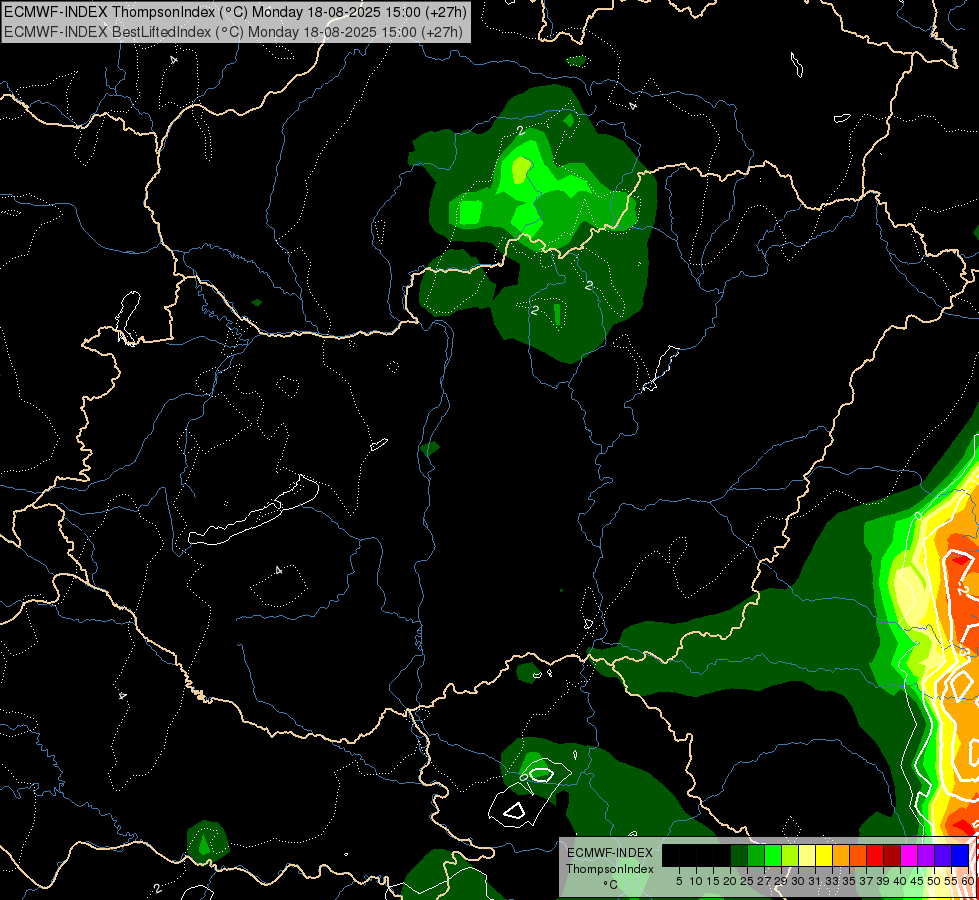979x900 pixels.
Task: Click the legend label ThompsonIndex
Action: [x=610, y=869]
